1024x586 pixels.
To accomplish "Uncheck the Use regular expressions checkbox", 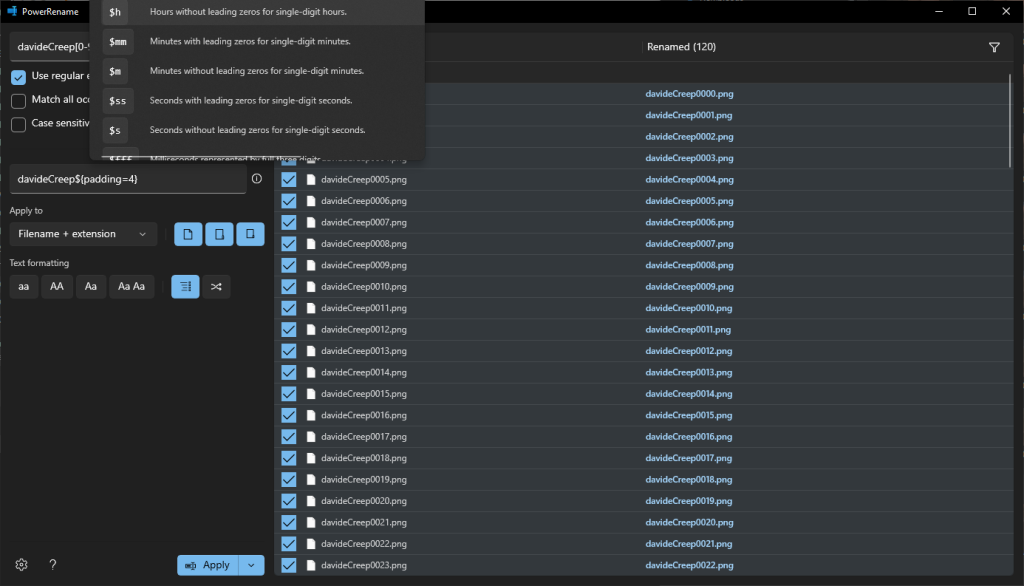I will (x=19, y=77).
